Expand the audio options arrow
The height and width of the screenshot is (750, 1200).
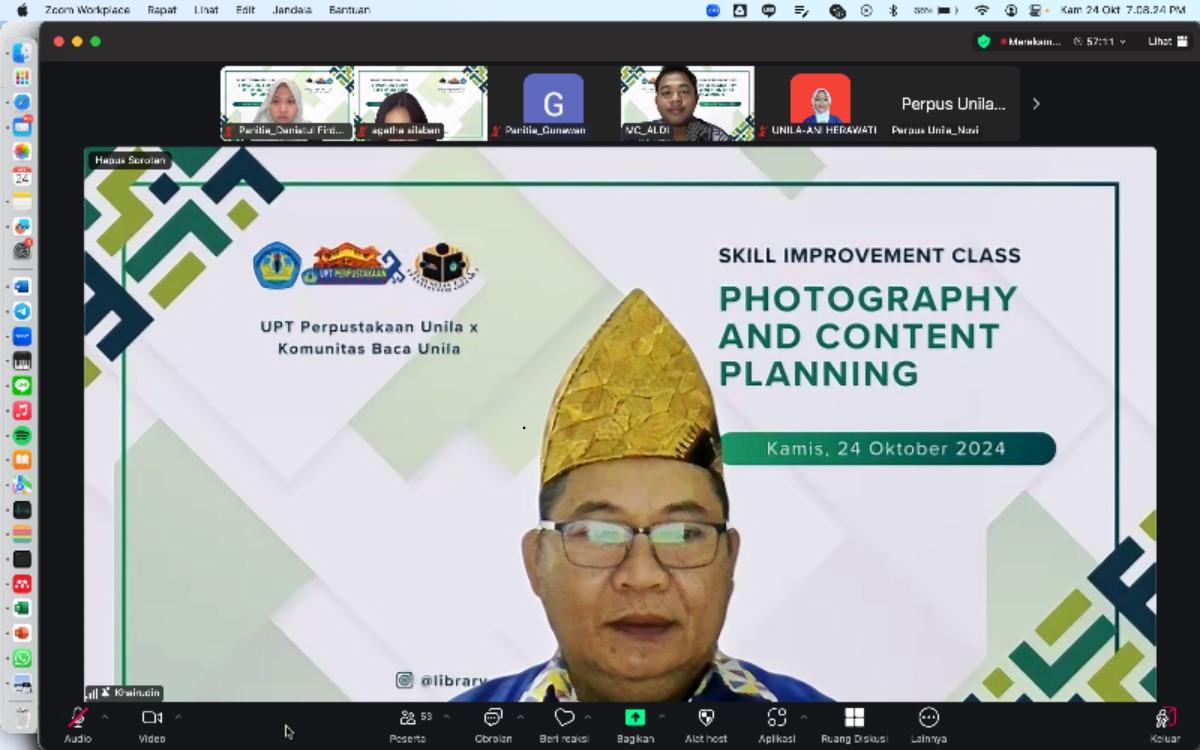tap(105, 716)
